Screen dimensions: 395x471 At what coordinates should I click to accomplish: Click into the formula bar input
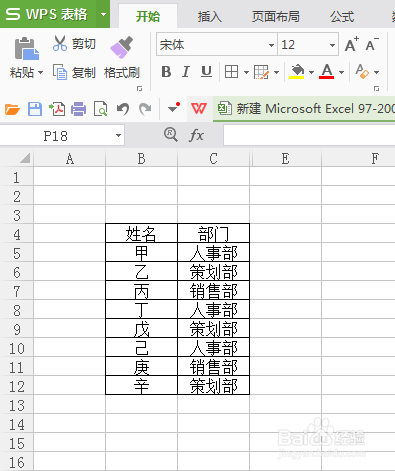coord(309,135)
